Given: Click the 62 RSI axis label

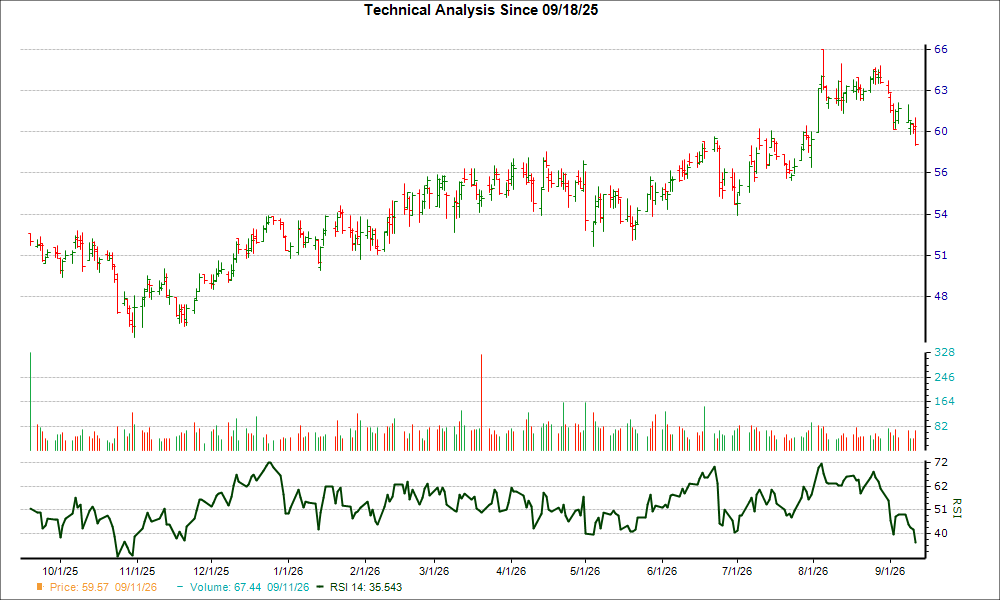Looking at the screenshot, I should 941,487.
